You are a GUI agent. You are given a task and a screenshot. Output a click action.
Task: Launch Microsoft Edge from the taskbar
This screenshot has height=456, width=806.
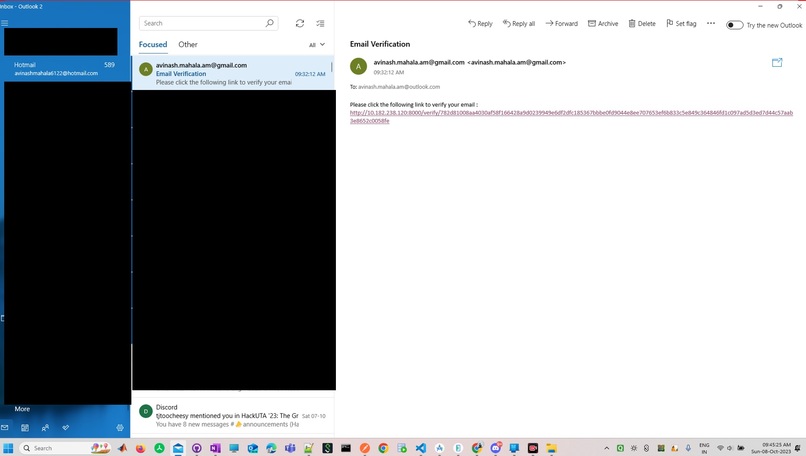tap(271, 448)
